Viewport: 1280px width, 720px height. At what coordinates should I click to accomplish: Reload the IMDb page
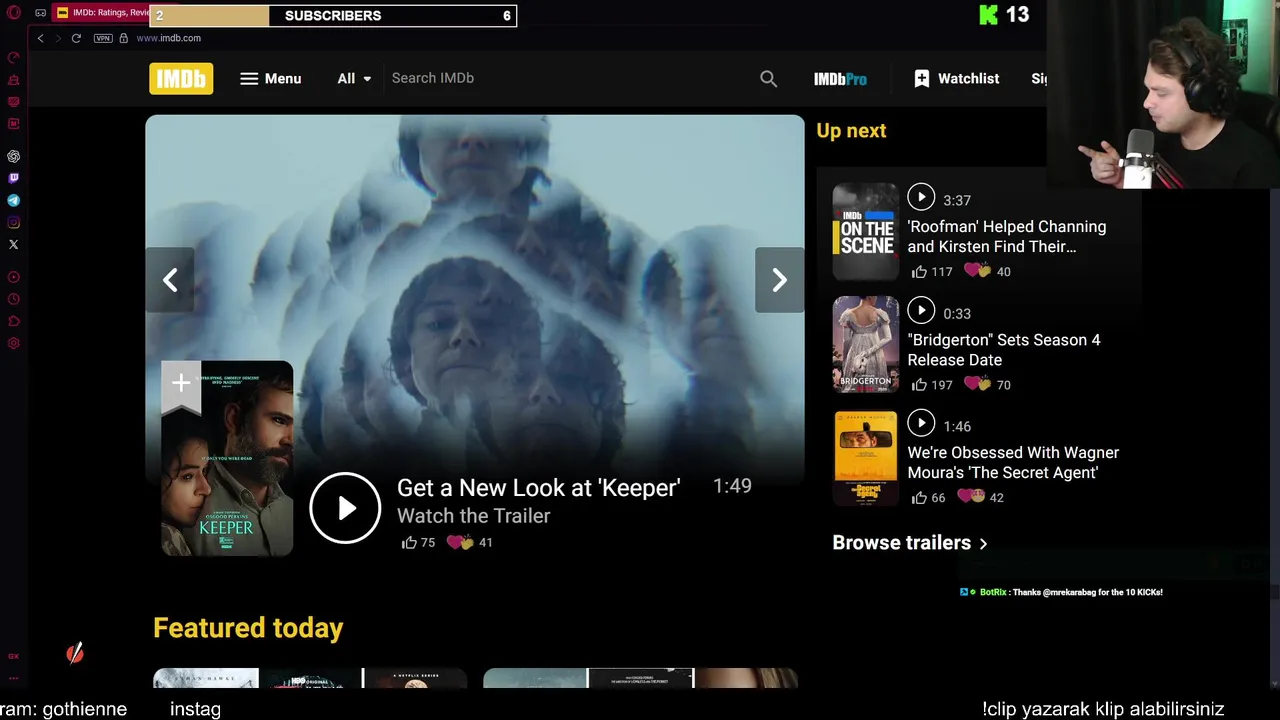76,38
